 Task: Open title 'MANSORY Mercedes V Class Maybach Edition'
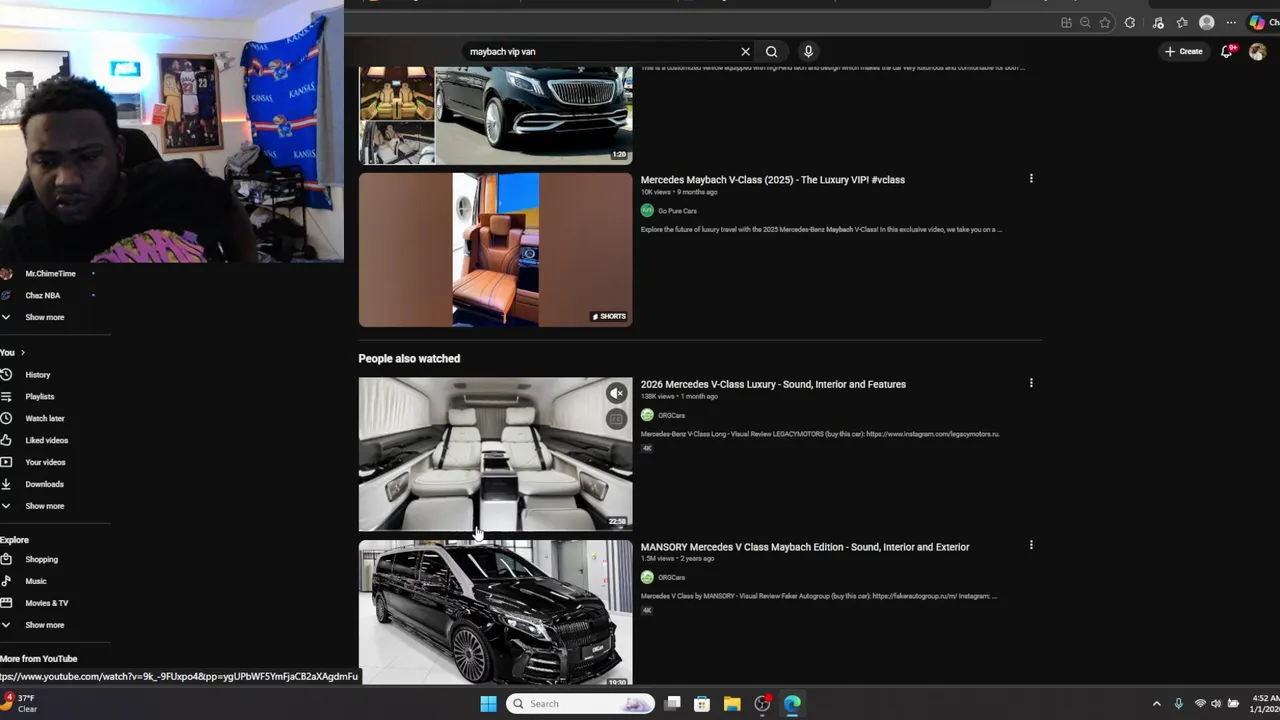click(805, 547)
